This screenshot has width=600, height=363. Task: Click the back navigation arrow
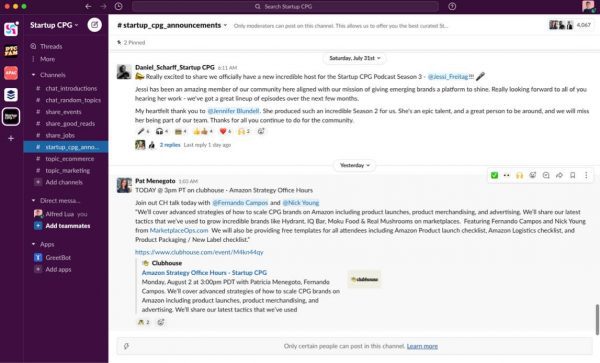click(88, 7)
